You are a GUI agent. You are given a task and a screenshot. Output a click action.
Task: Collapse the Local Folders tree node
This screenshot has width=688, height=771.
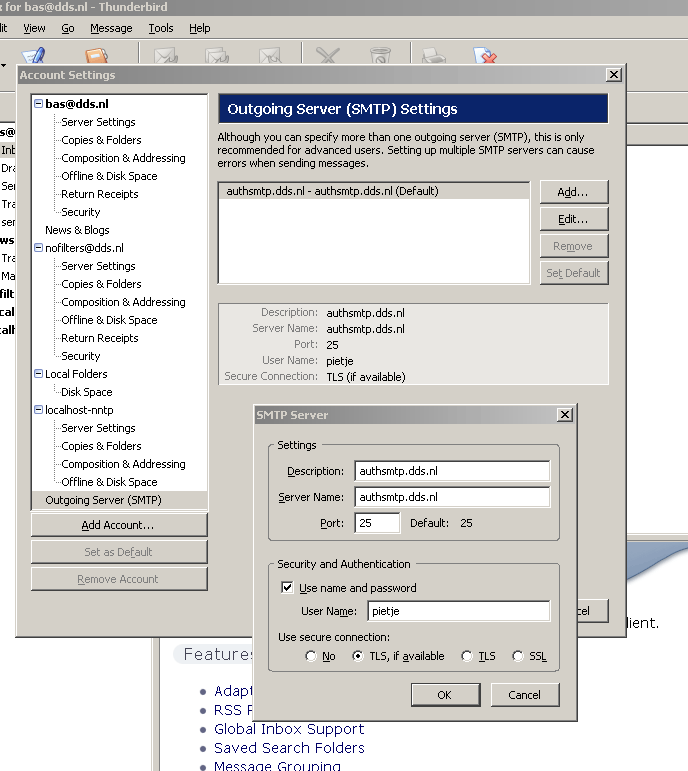38,374
